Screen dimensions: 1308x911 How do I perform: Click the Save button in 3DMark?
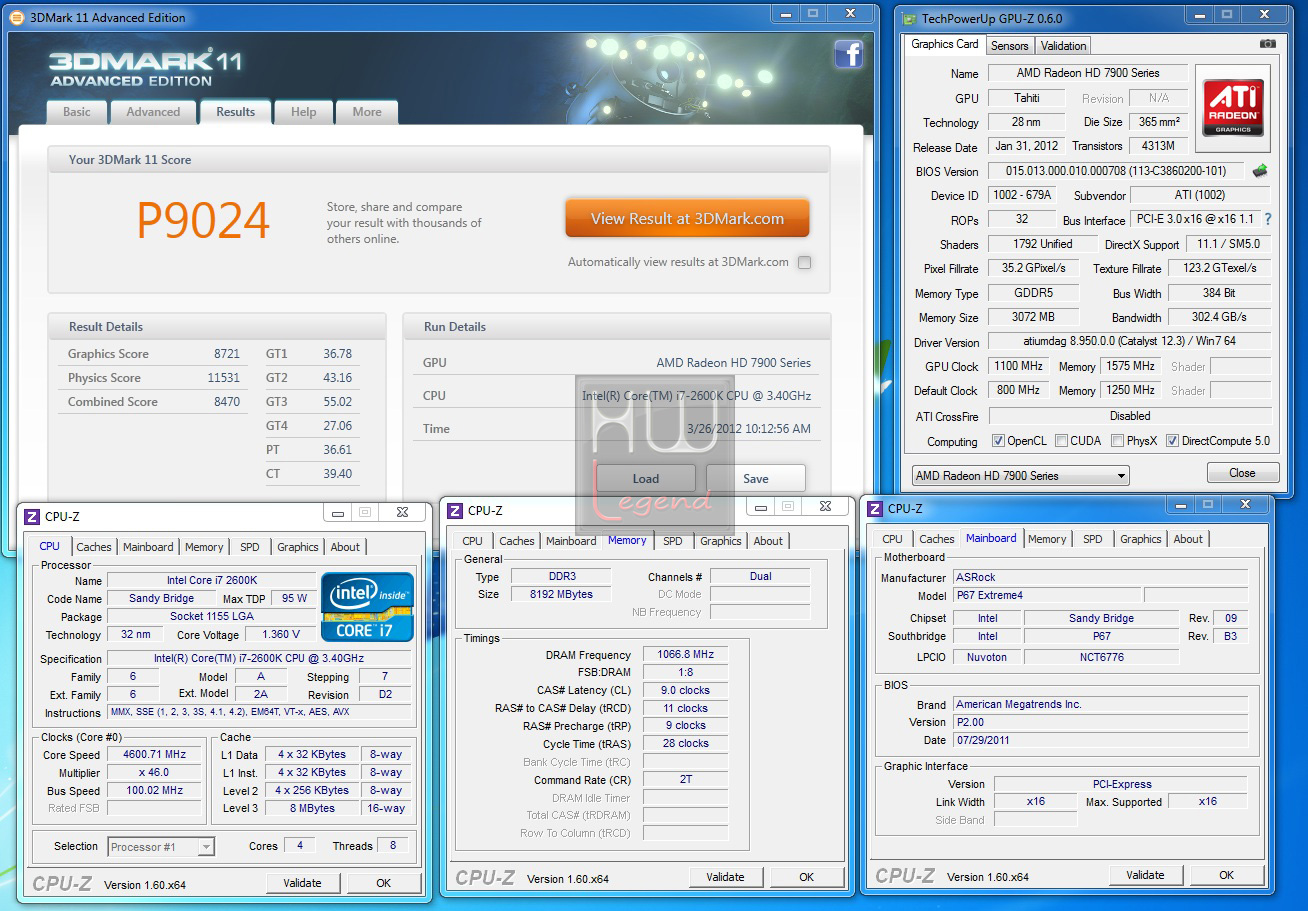coord(756,479)
